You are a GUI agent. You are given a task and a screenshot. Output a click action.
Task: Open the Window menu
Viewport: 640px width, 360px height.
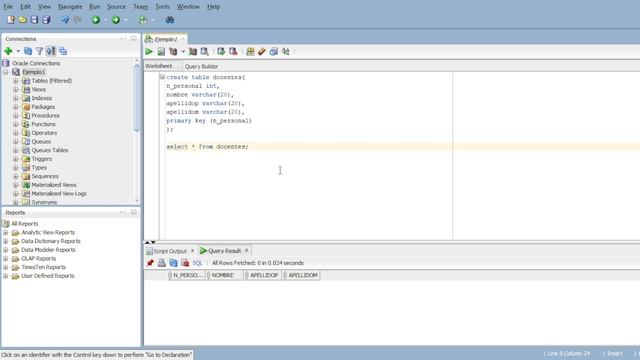coord(188,7)
